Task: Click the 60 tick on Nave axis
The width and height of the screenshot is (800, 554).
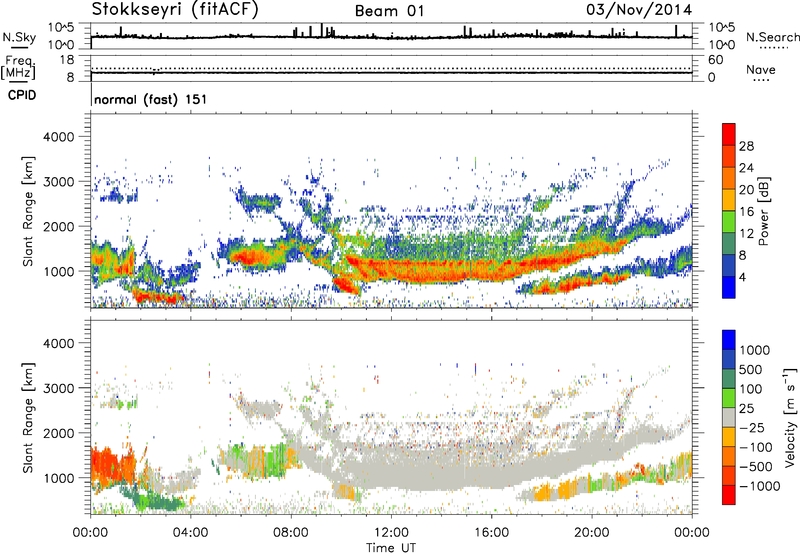Action: coord(715,60)
